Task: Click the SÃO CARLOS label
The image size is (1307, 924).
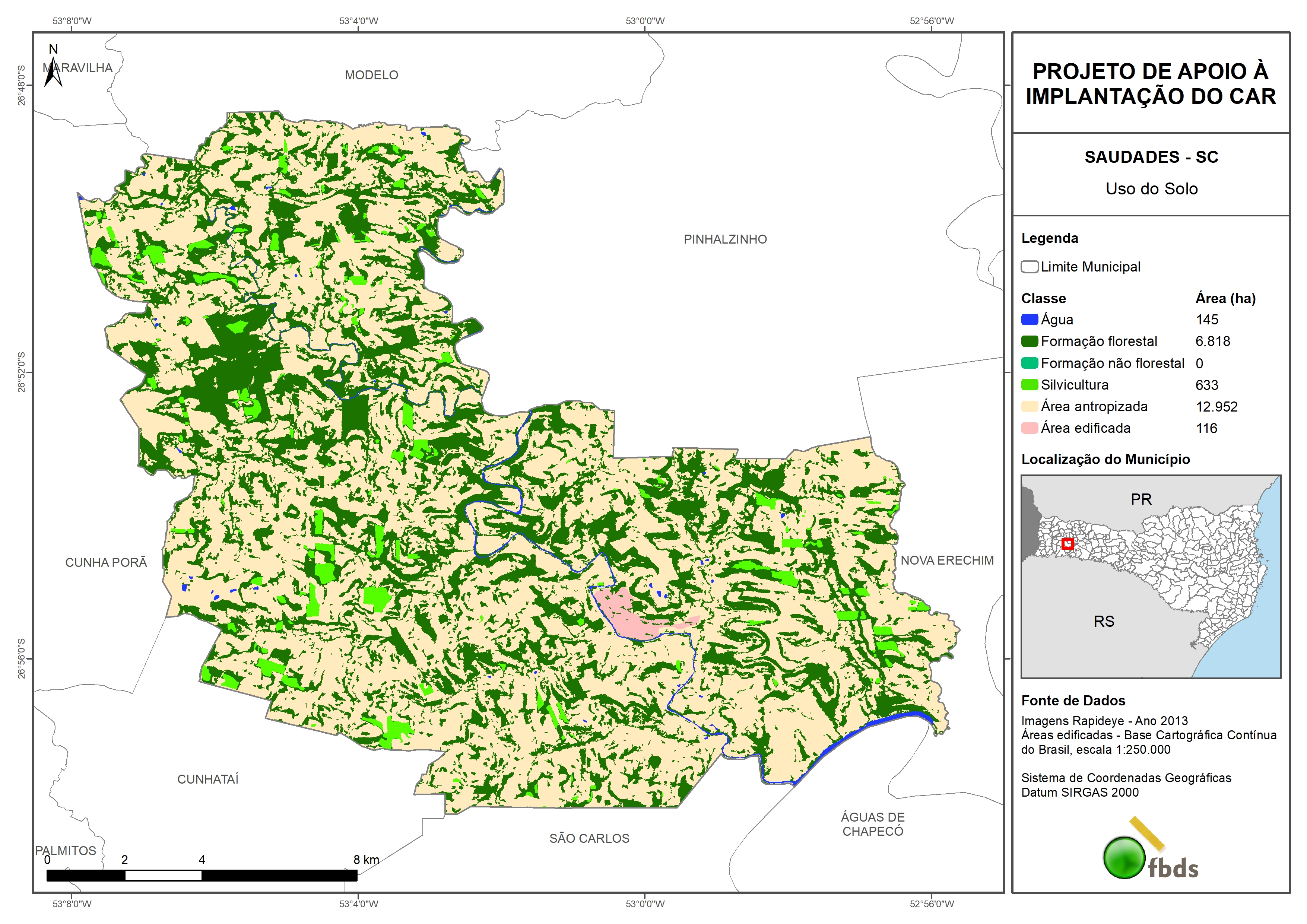Action: 589,838
